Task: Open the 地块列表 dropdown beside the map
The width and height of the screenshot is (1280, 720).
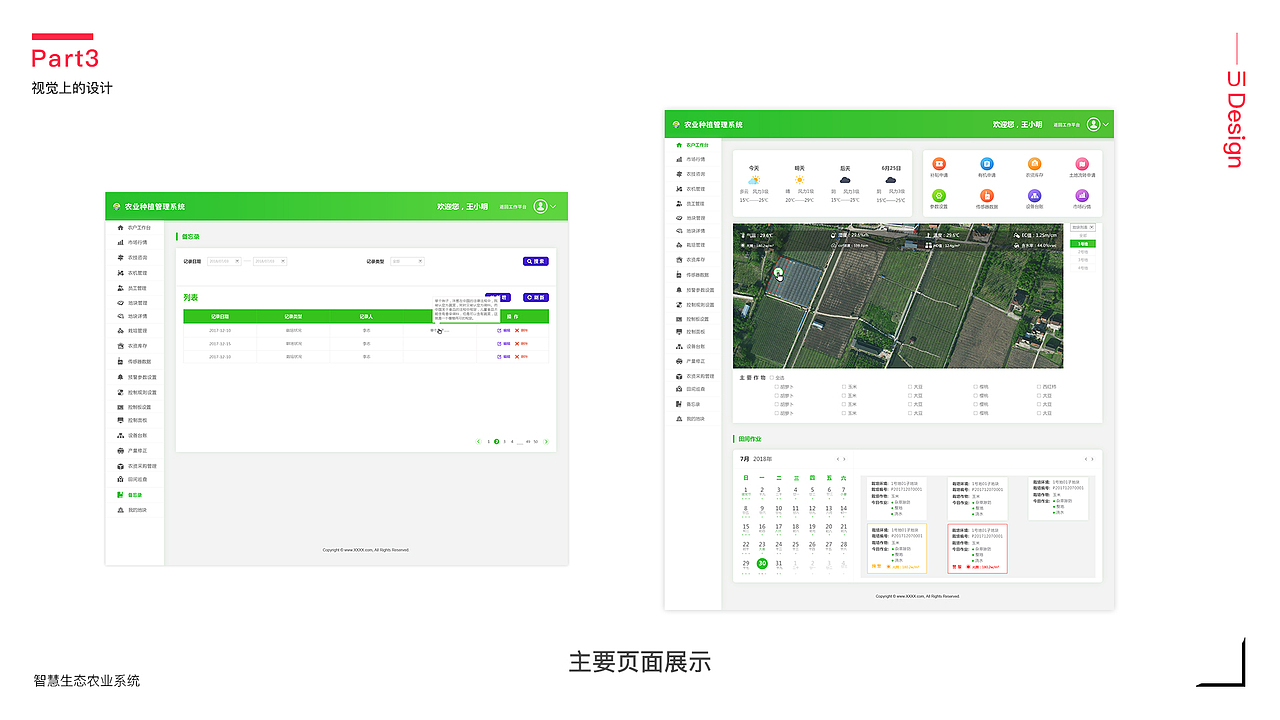Action: (x=1083, y=227)
